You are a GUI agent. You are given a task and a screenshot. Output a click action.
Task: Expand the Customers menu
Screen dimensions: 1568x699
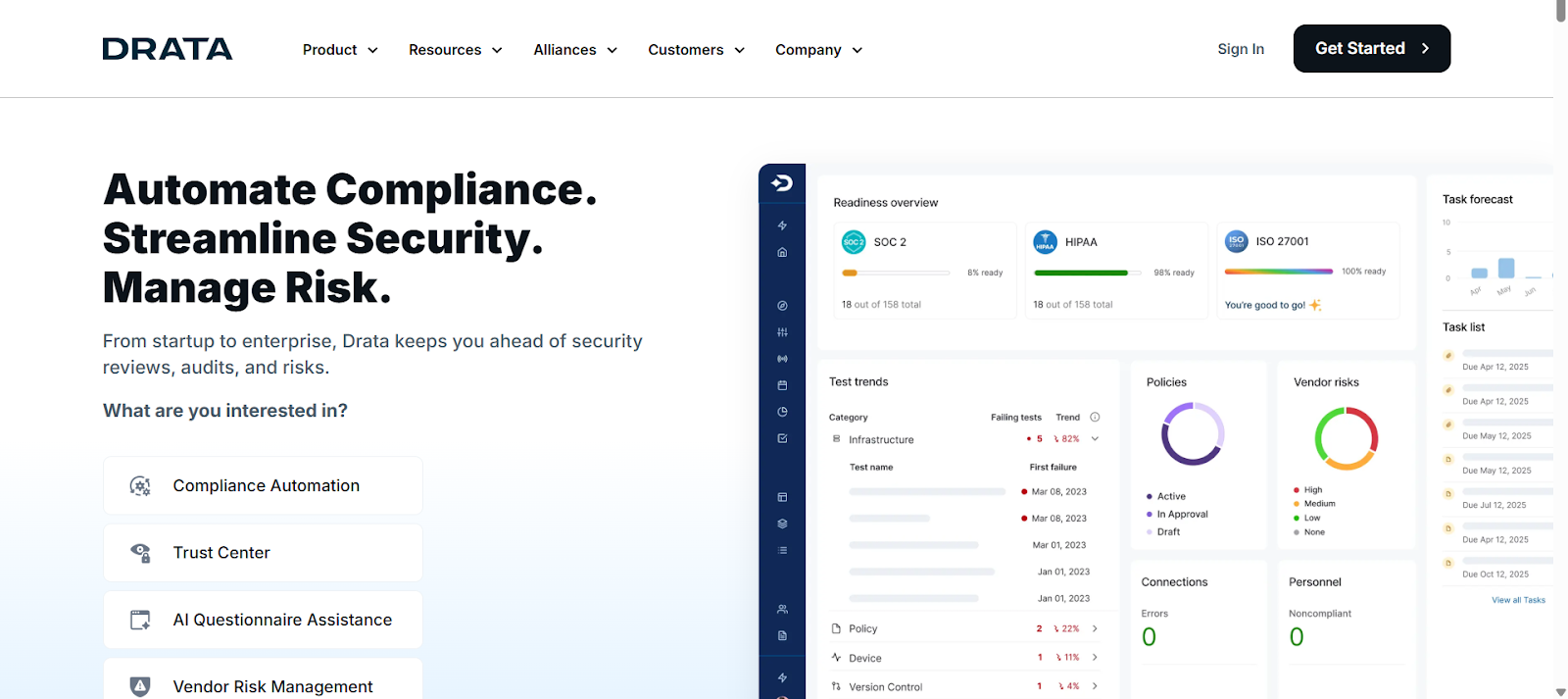click(x=697, y=49)
